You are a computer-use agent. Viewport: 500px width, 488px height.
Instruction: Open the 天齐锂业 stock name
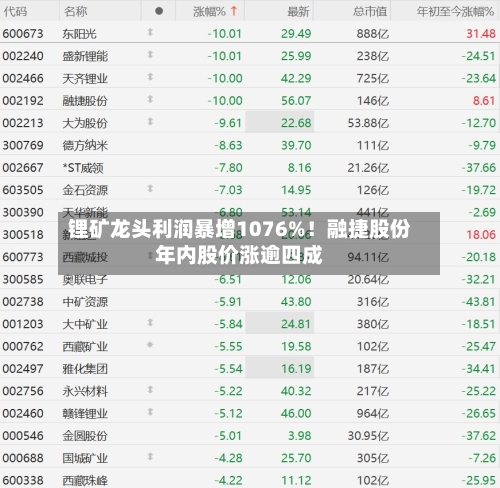[x=85, y=78]
